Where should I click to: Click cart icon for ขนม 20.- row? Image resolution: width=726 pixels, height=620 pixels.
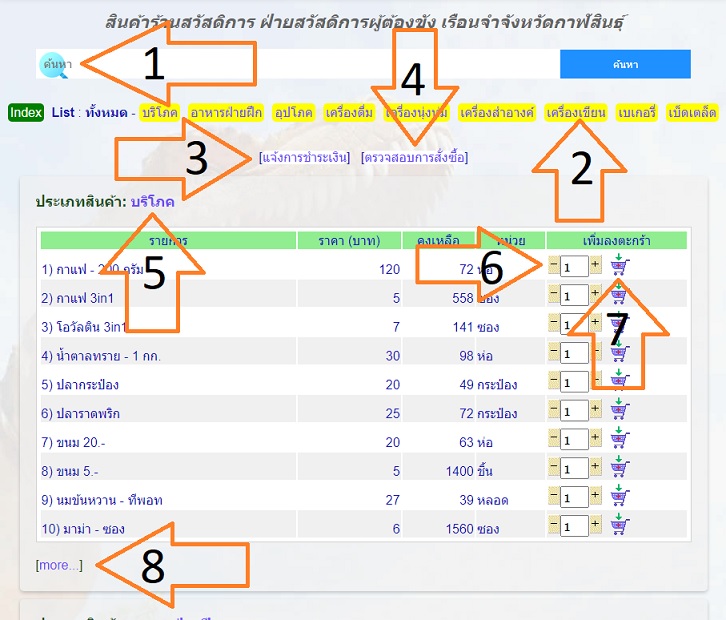[x=619, y=440]
